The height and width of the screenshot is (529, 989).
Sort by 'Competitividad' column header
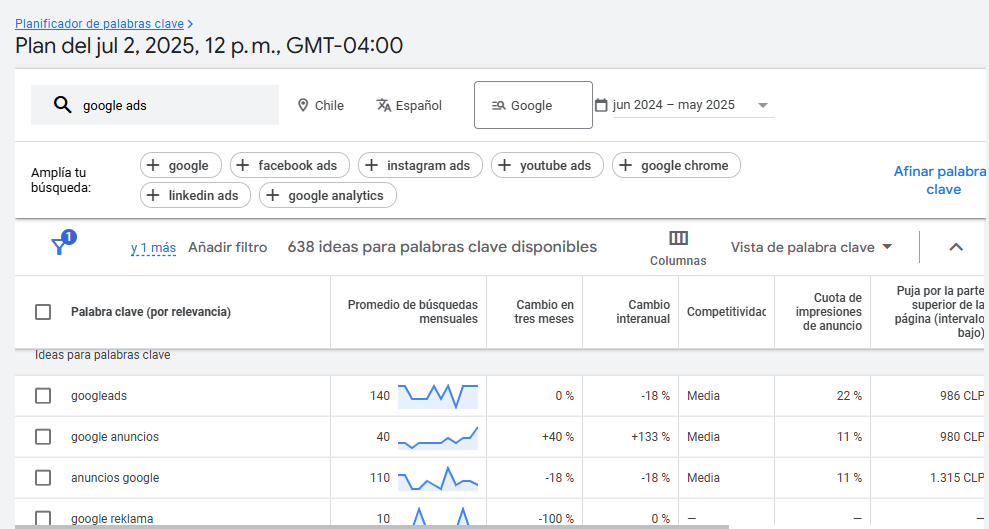coord(726,312)
